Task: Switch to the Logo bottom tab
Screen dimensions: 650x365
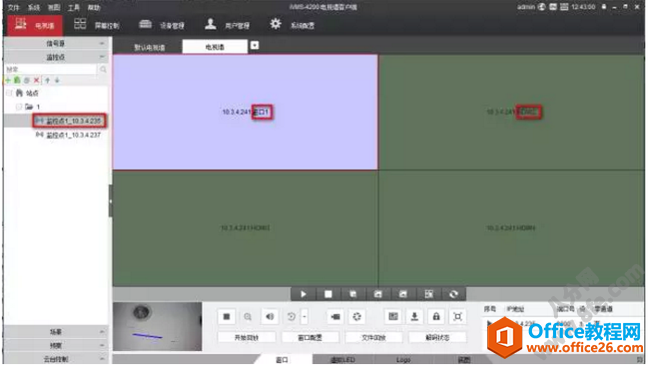Action: [403, 360]
